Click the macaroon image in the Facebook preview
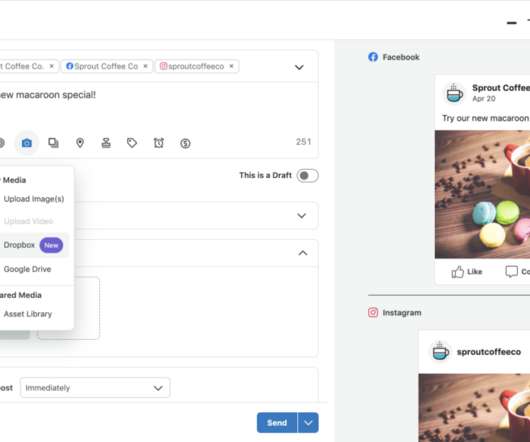 482,194
